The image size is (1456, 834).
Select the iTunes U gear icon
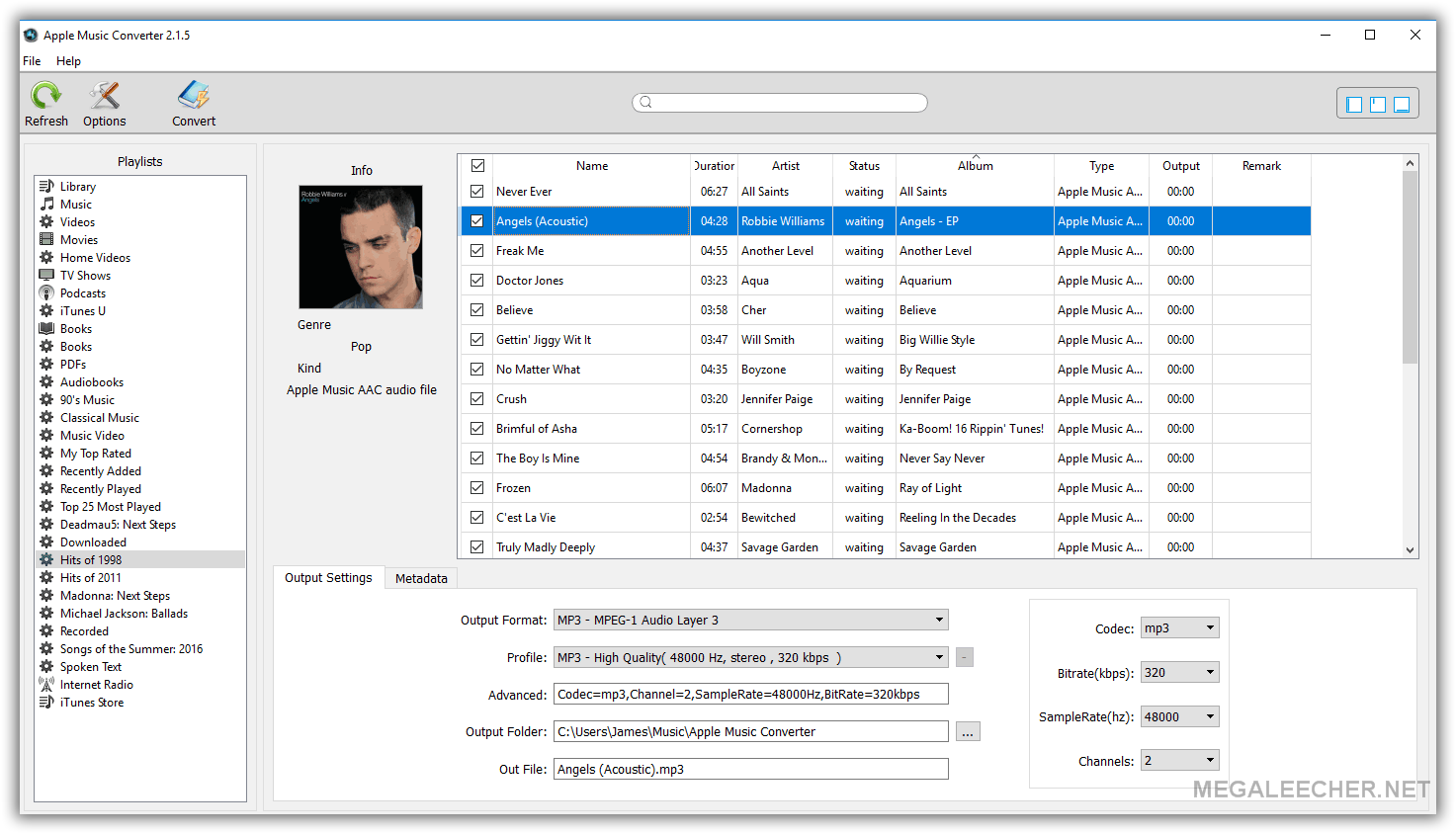[x=46, y=311]
